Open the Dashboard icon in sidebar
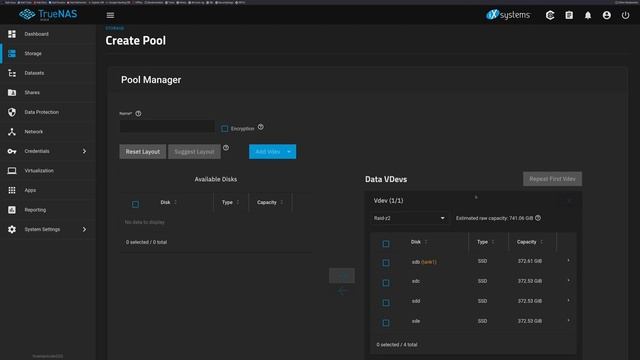 (x=12, y=34)
